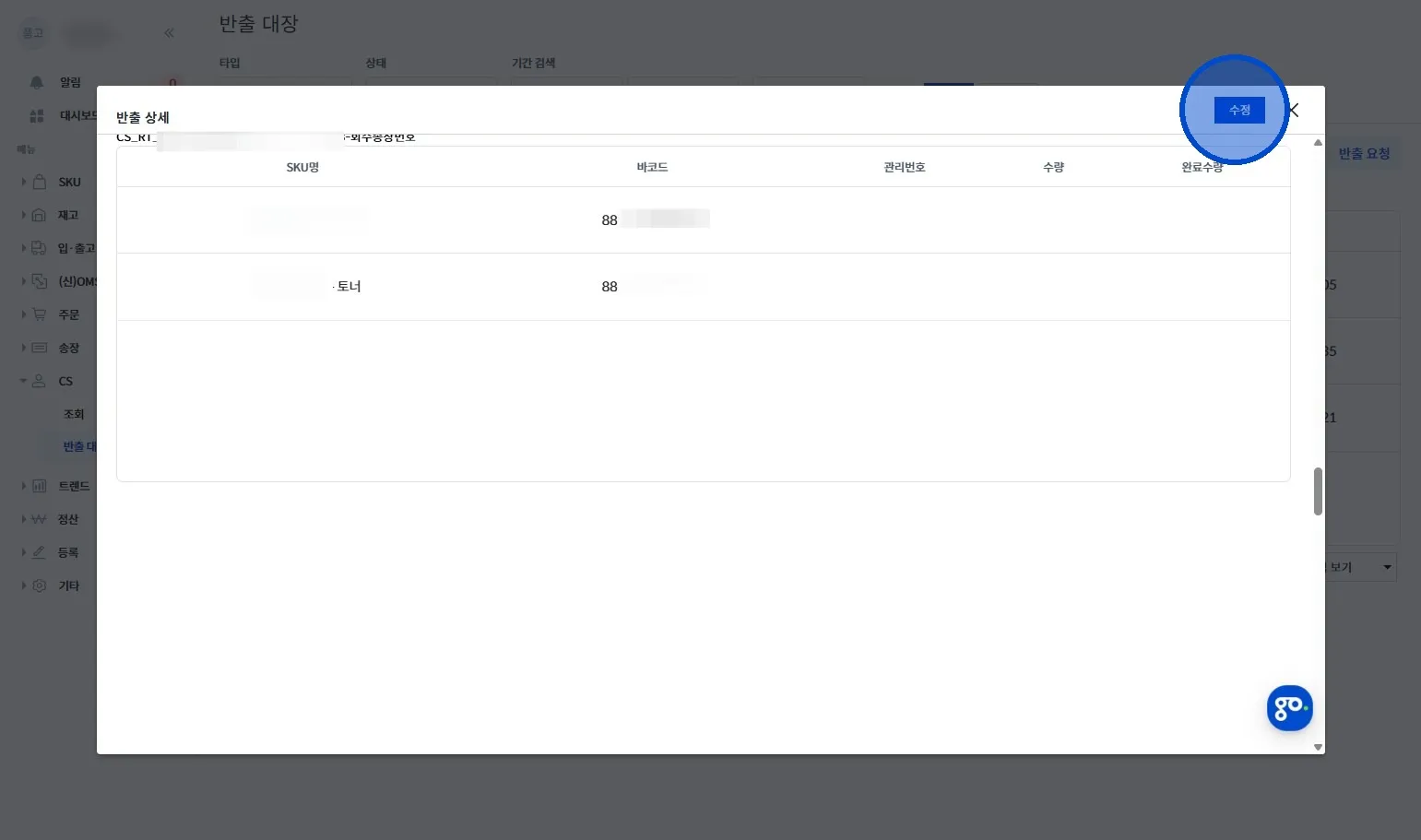Screen dimensions: 1421x840
Task: Click the blue 수정 button
Action: point(1239,111)
